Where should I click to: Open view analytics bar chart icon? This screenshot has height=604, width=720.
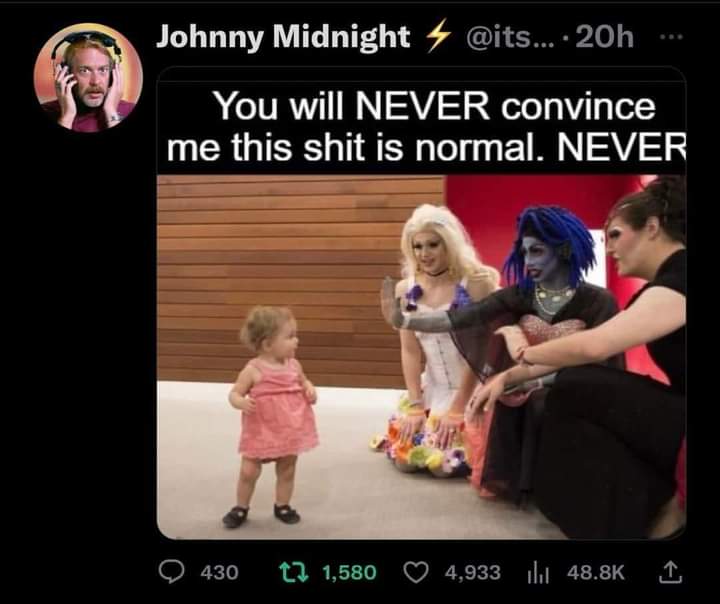pyautogui.click(x=535, y=573)
